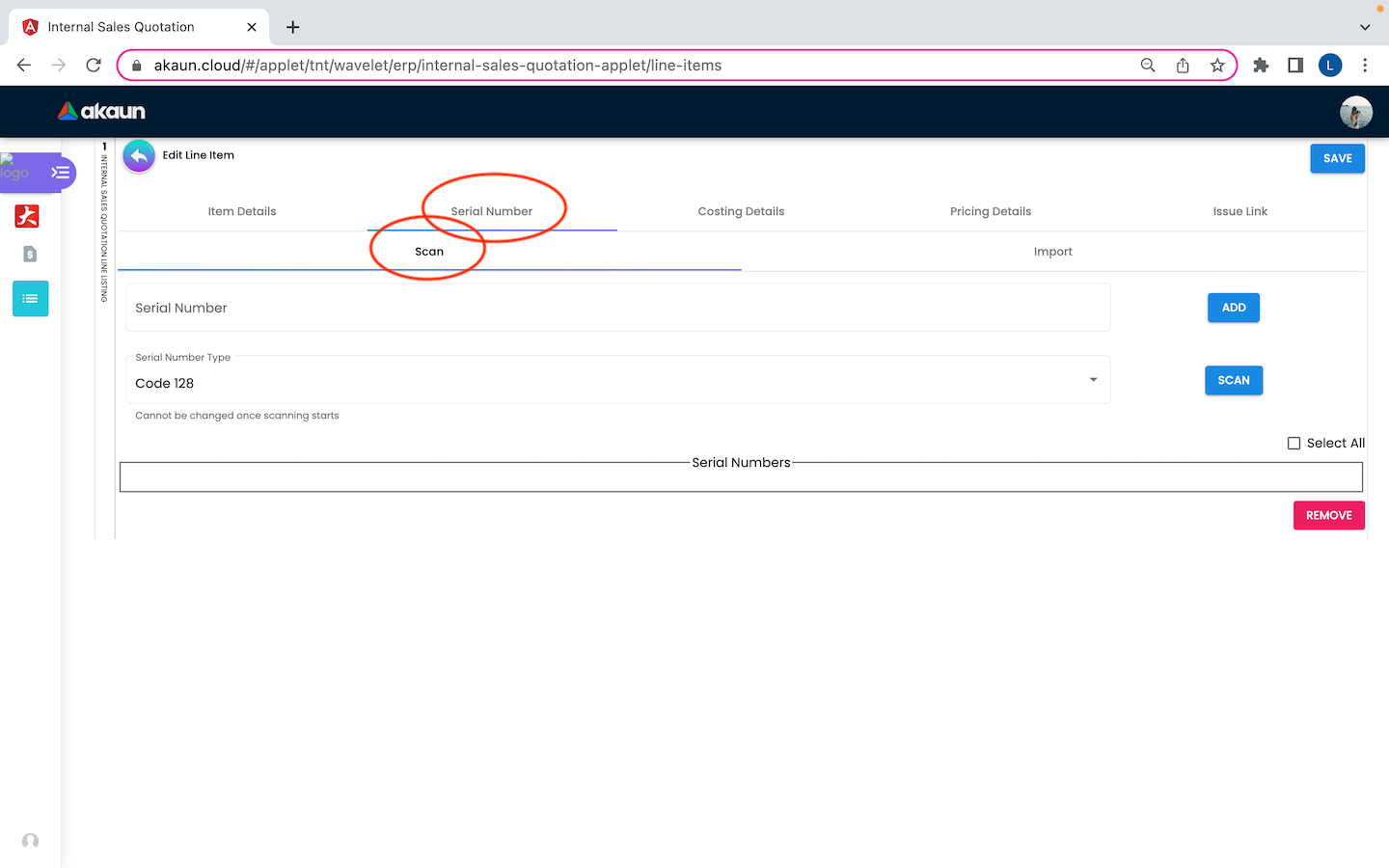Open the browser extensions puzzle icon

(x=1261, y=66)
